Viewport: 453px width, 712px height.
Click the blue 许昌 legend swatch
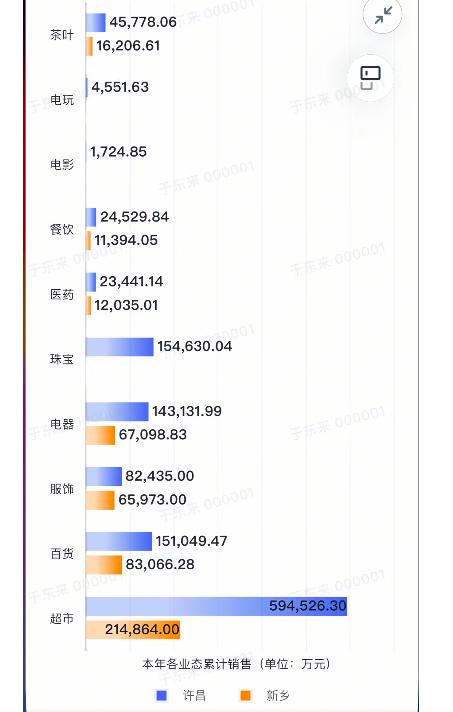(x=161, y=695)
